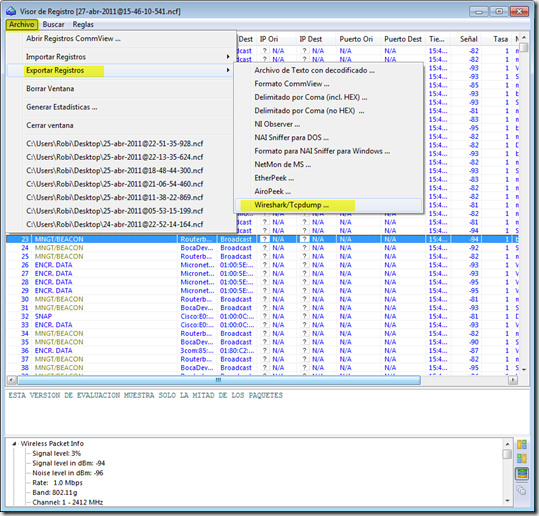Viewport: 539px width, 516px height.
Task: Select packet row 32 SNAP
Action: (262, 316)
